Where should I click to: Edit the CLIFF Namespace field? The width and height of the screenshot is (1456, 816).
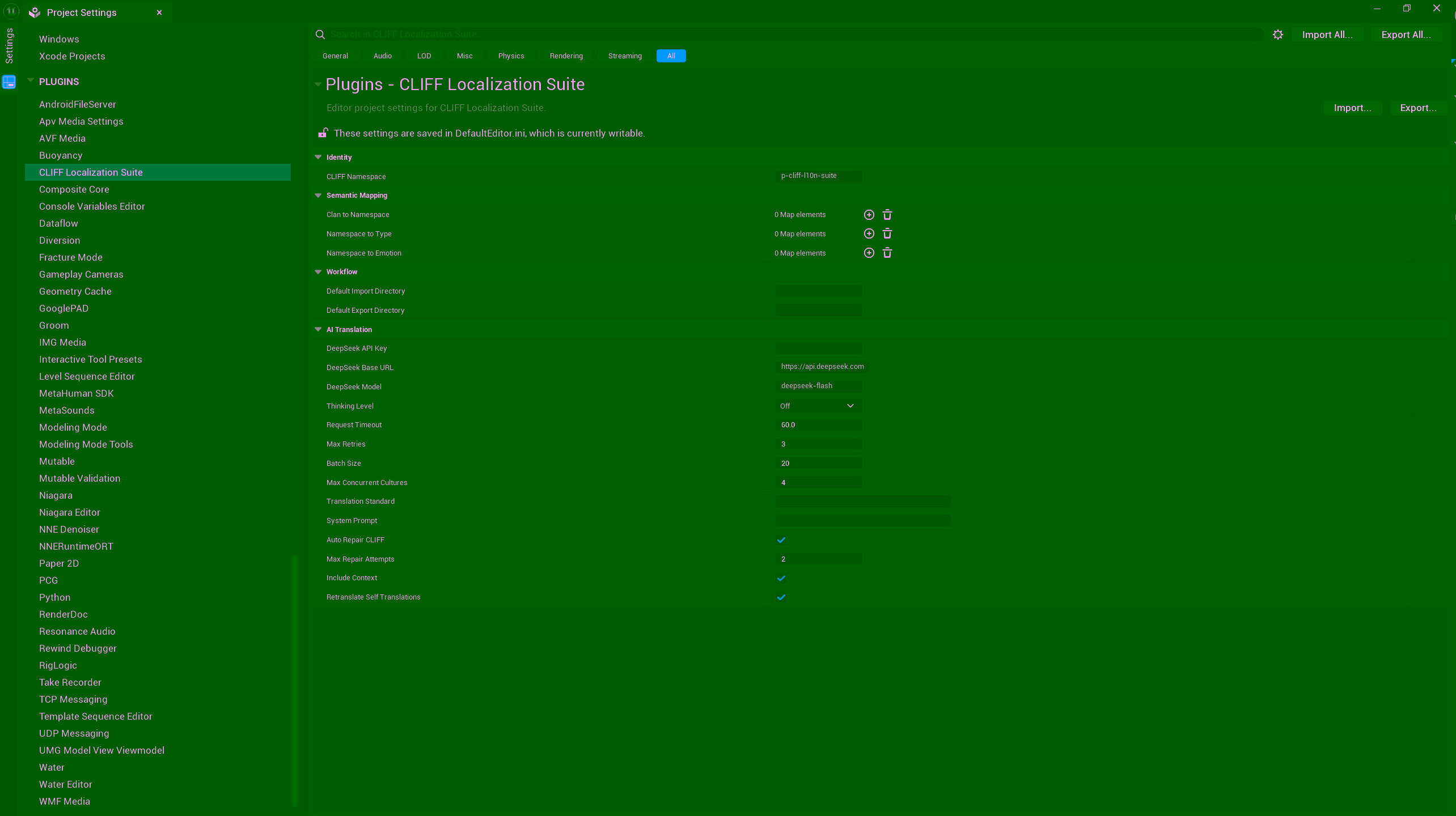(x=818, y=176)
